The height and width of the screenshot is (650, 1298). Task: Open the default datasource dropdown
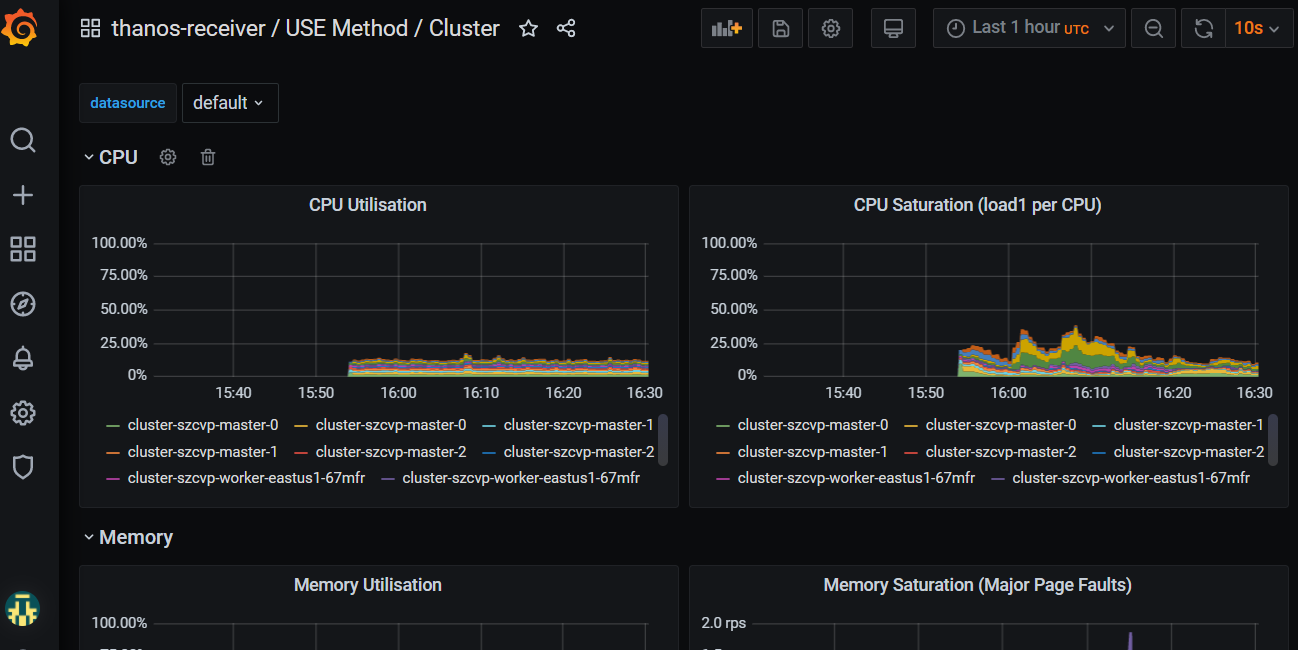230,103
